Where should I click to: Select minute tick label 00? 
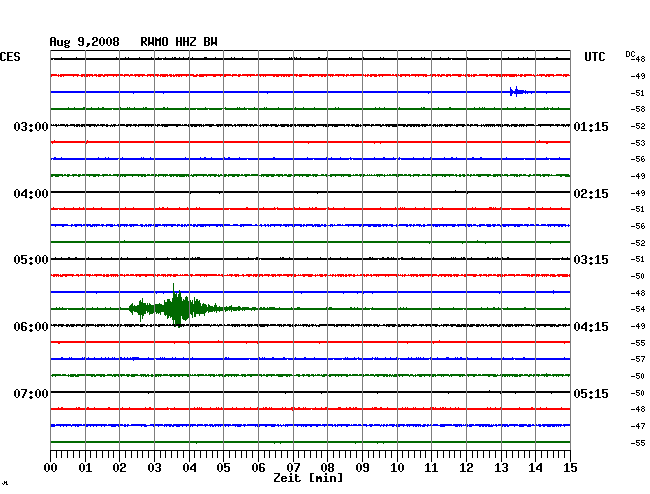coord(51,467)
